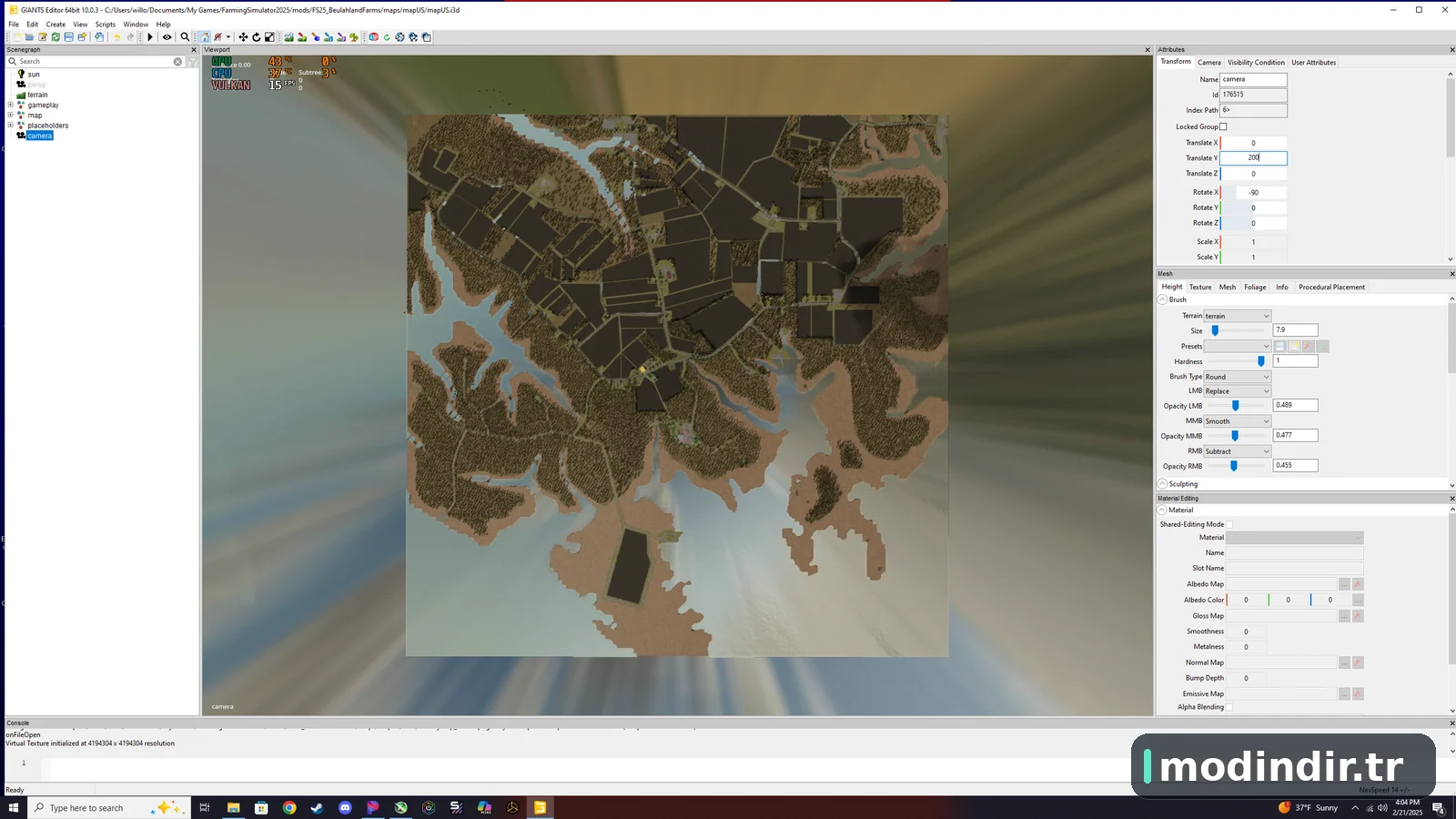Enable Shared-Editing Mode checkbox
The image size is (1456, 819).
click(x=1229, y=524)
